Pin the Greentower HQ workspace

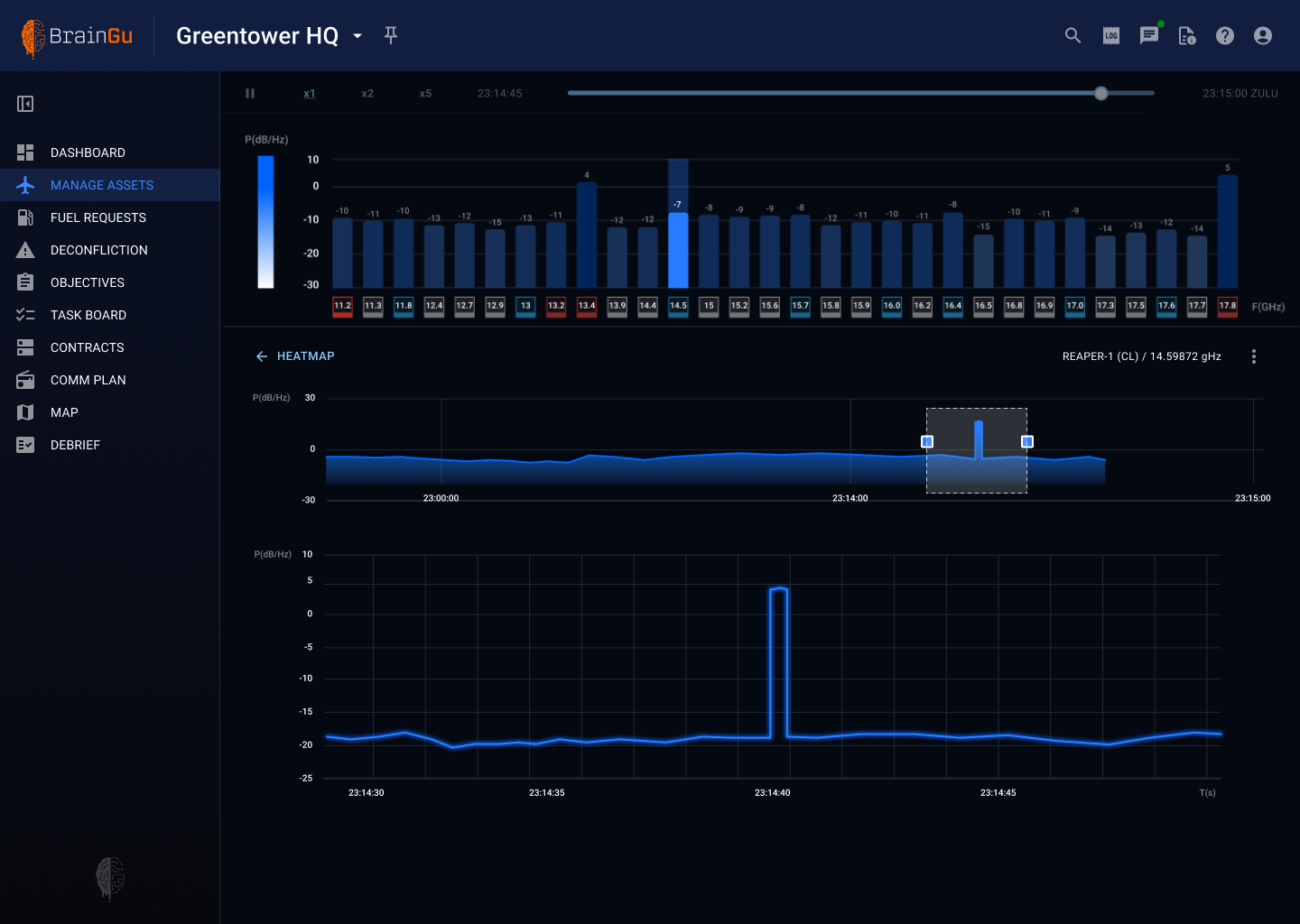pos(391,35)
